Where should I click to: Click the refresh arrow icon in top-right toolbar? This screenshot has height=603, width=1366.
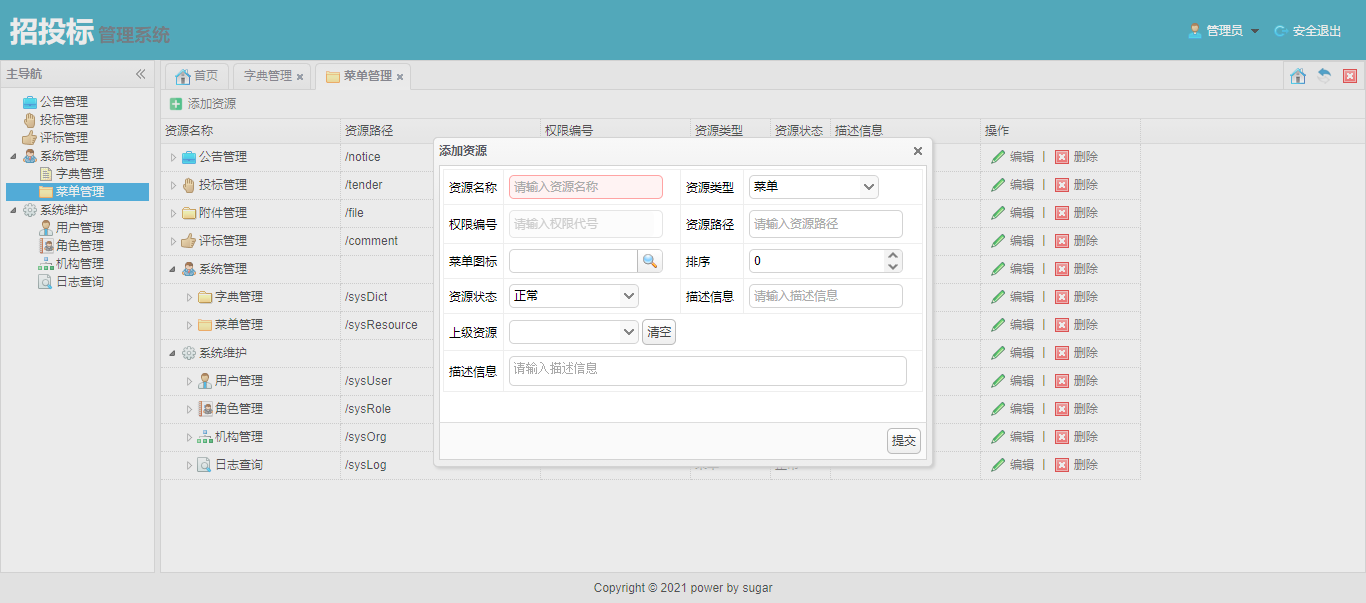(1324, 76)
